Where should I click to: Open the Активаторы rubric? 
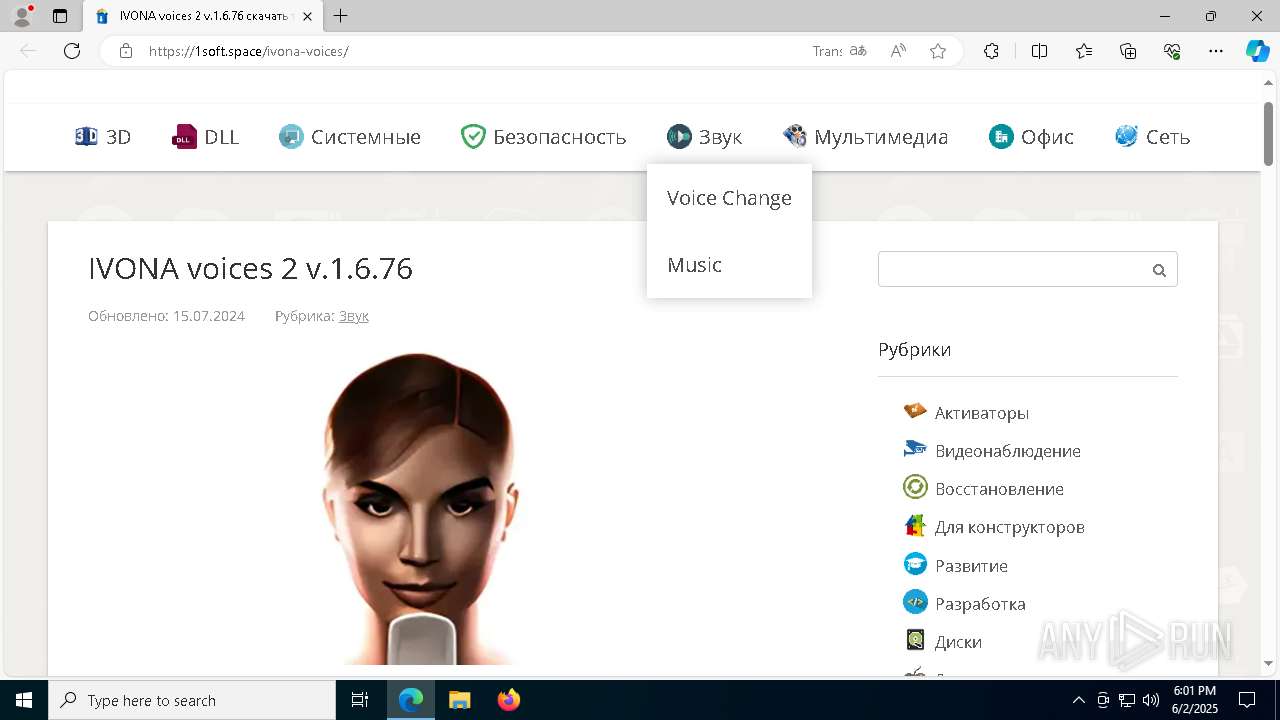tap(981, 413)
